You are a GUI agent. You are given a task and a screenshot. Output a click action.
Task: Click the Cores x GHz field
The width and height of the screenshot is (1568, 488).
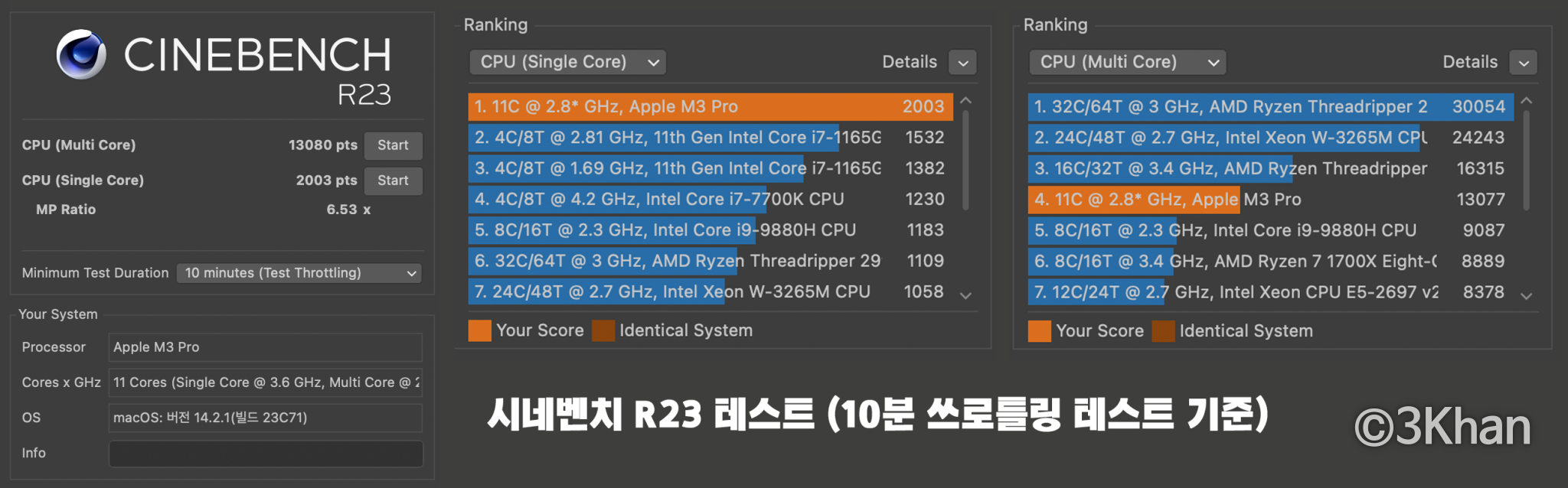[265, 382]
